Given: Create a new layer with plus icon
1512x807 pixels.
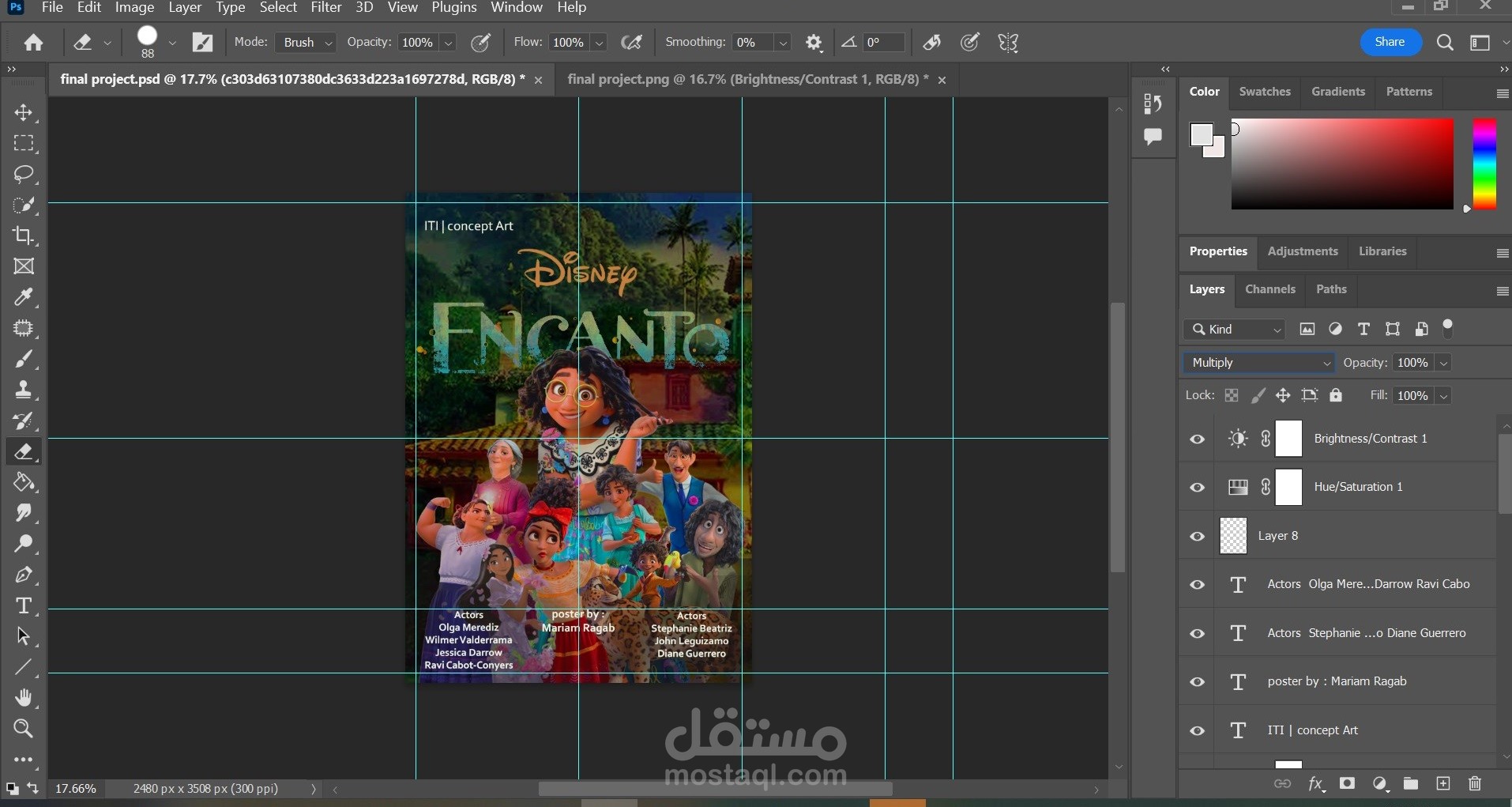Looking at the screenshot, I should [x=1442, y=783].
